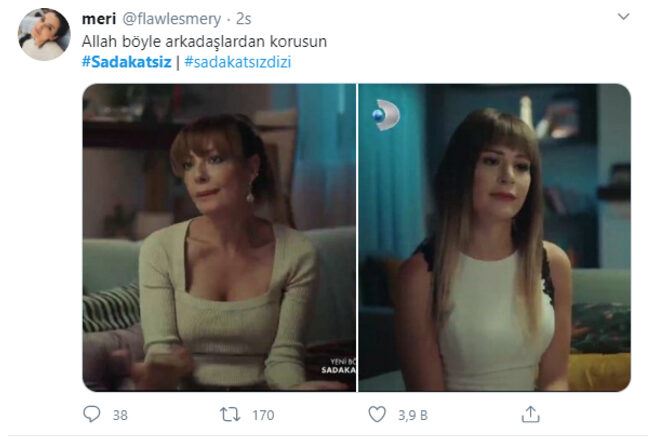Screen dimensions: 667x439
Task: Click the SADAKA watermark text in left image
Action: click(338, 370)
